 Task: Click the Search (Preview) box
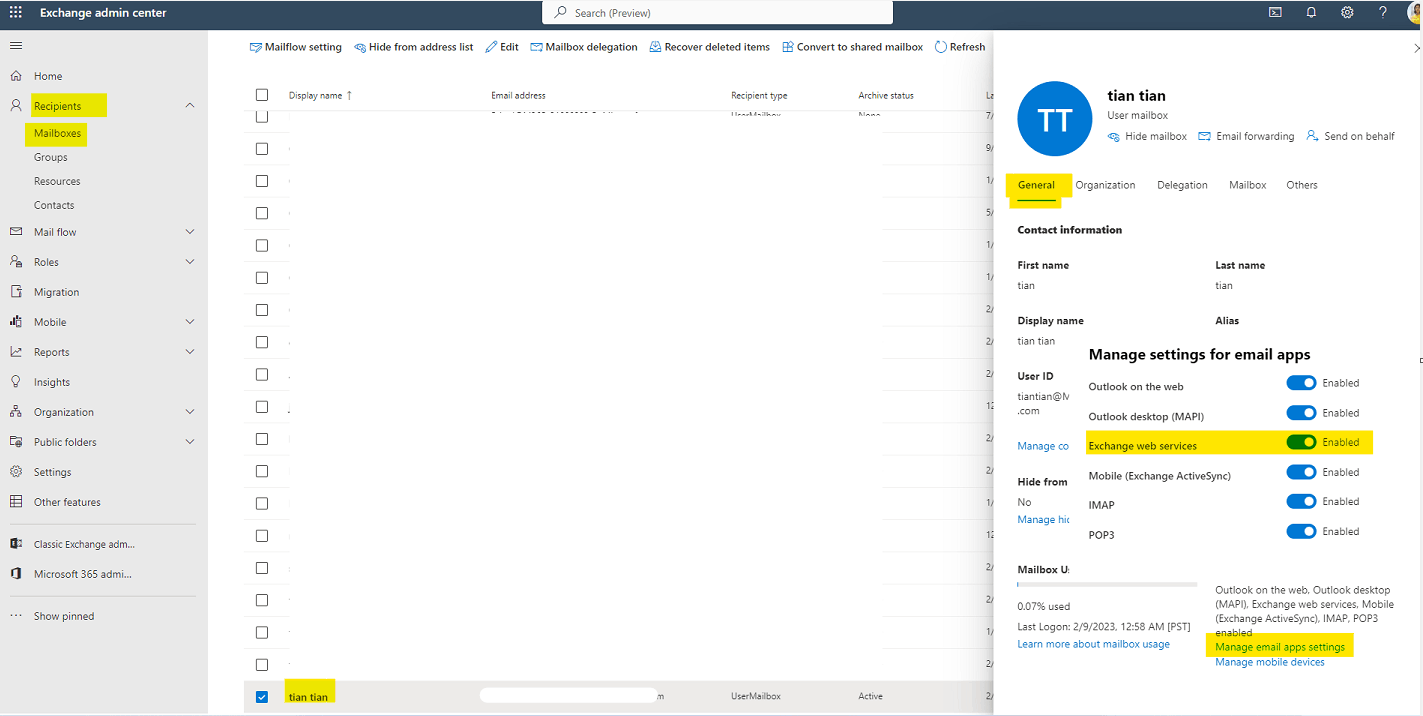717,13
